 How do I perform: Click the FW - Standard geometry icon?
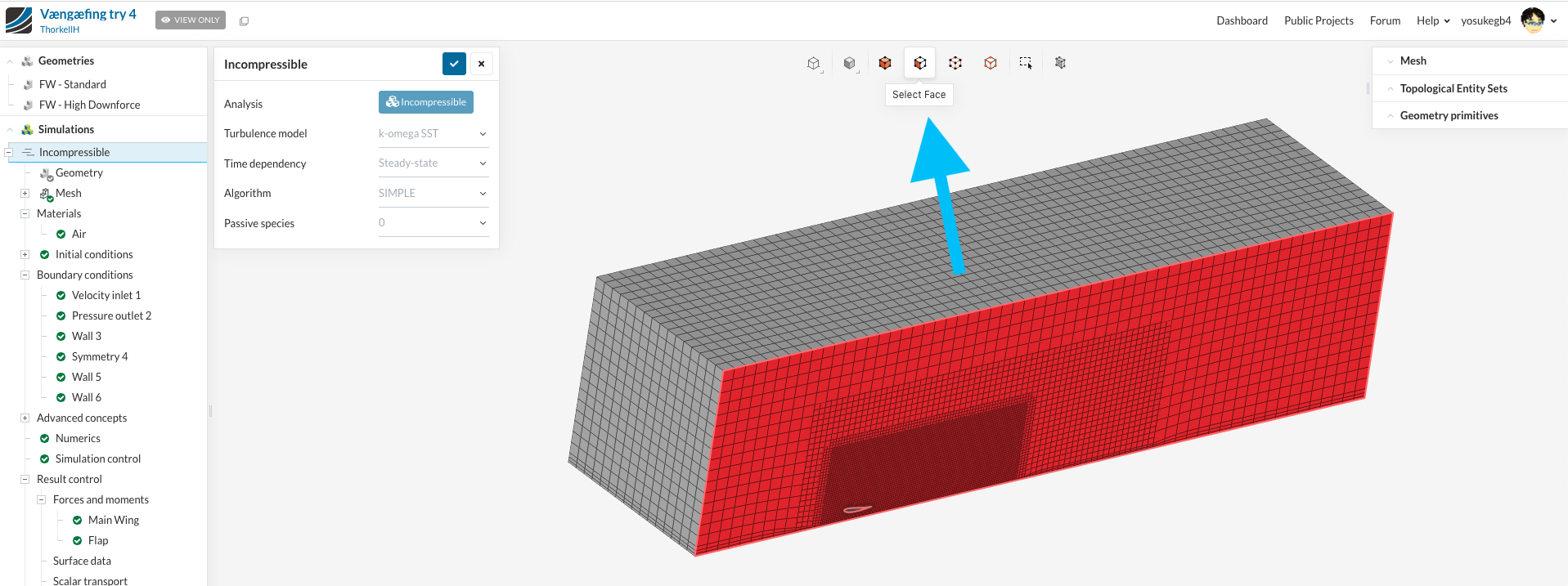[x=29, y=85]
